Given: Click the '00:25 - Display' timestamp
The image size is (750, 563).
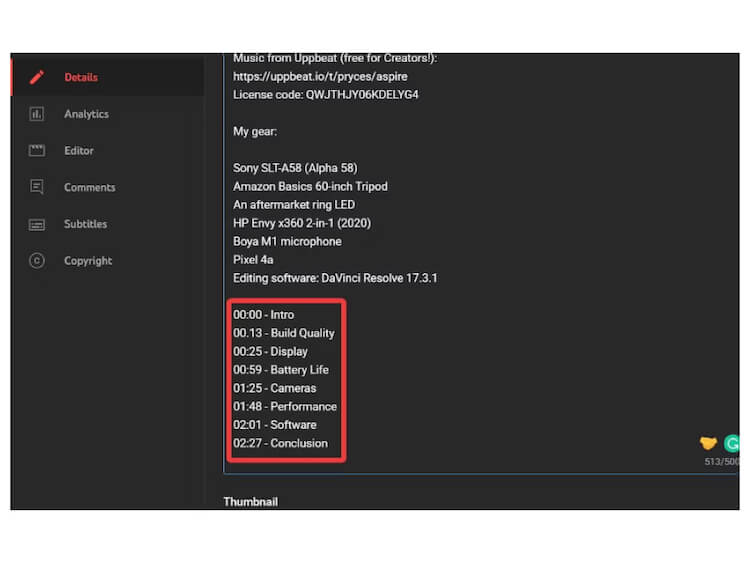Looking at the screenshot, I should click(x=270, y=352).
